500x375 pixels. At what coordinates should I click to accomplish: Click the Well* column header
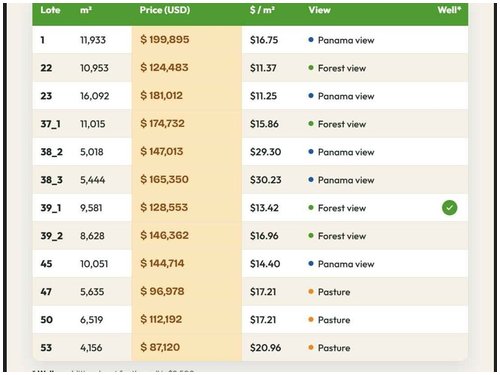click(449, 10)
